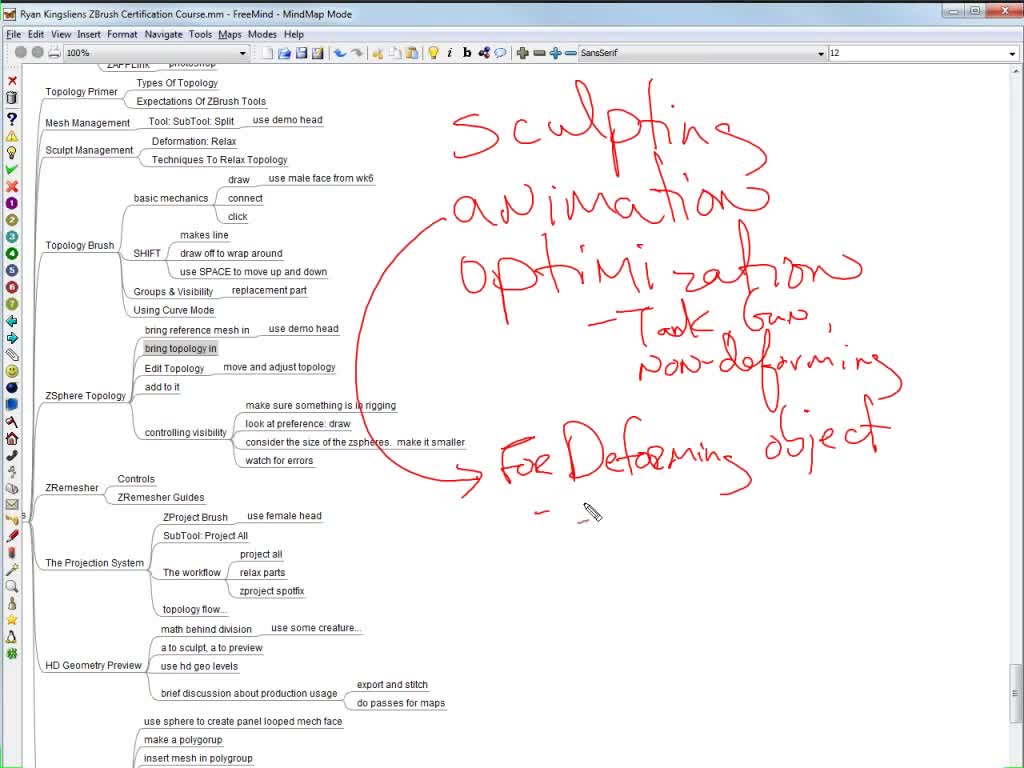Toggle the cloud around the node
Image resolution: width=1024 pixels, height=768 pixels.
click(500, 53)
